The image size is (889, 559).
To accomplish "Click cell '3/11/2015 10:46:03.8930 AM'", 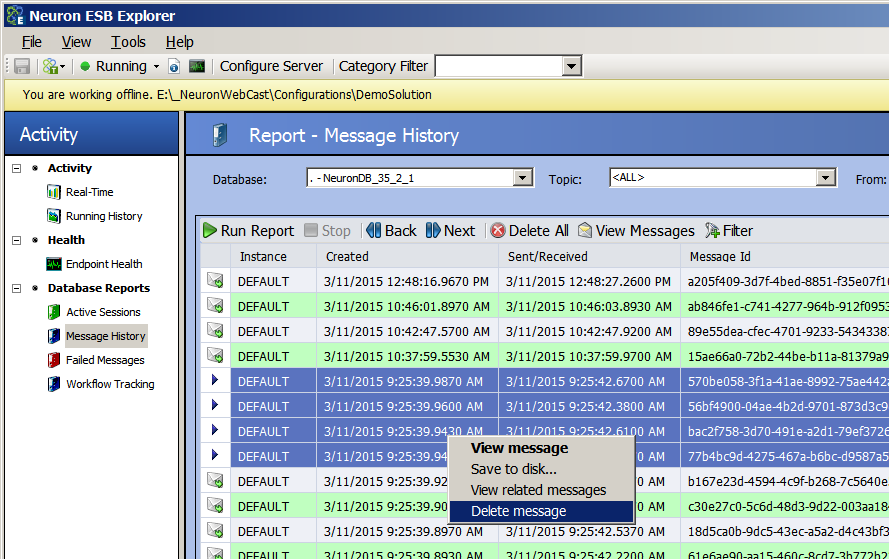I will tap(589, 306).
